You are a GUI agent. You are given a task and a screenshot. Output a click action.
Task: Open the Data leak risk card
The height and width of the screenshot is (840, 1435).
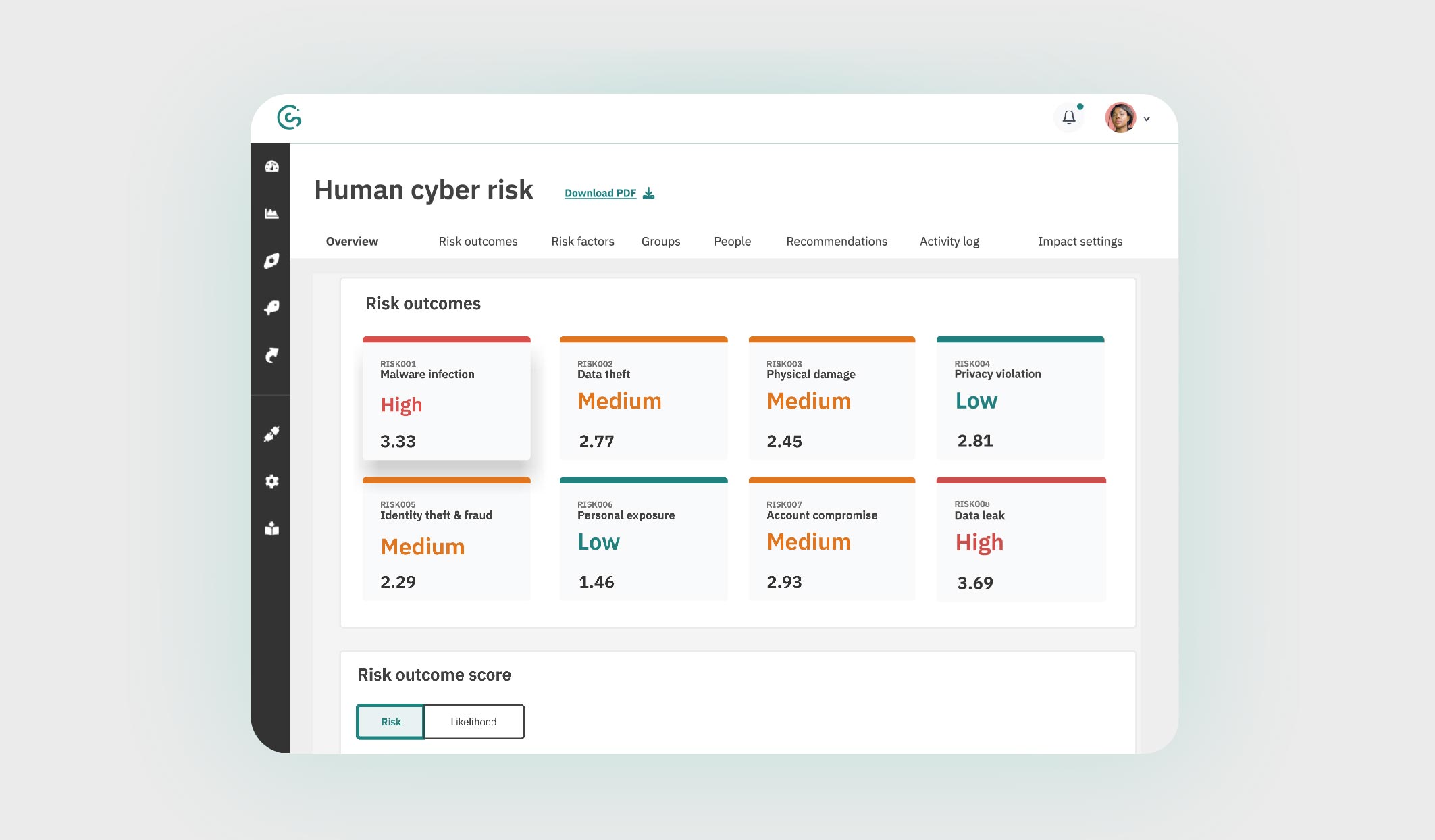click(1021, 540)
